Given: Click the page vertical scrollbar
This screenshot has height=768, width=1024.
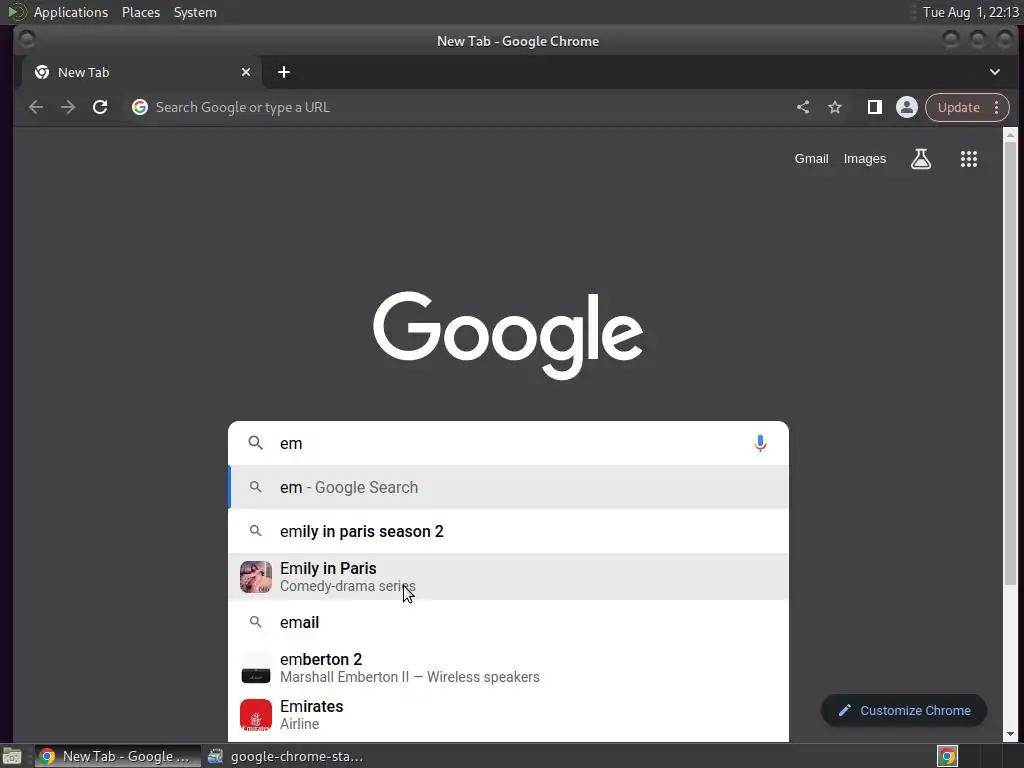Looking at the screenshot, I should [1010, 363].
